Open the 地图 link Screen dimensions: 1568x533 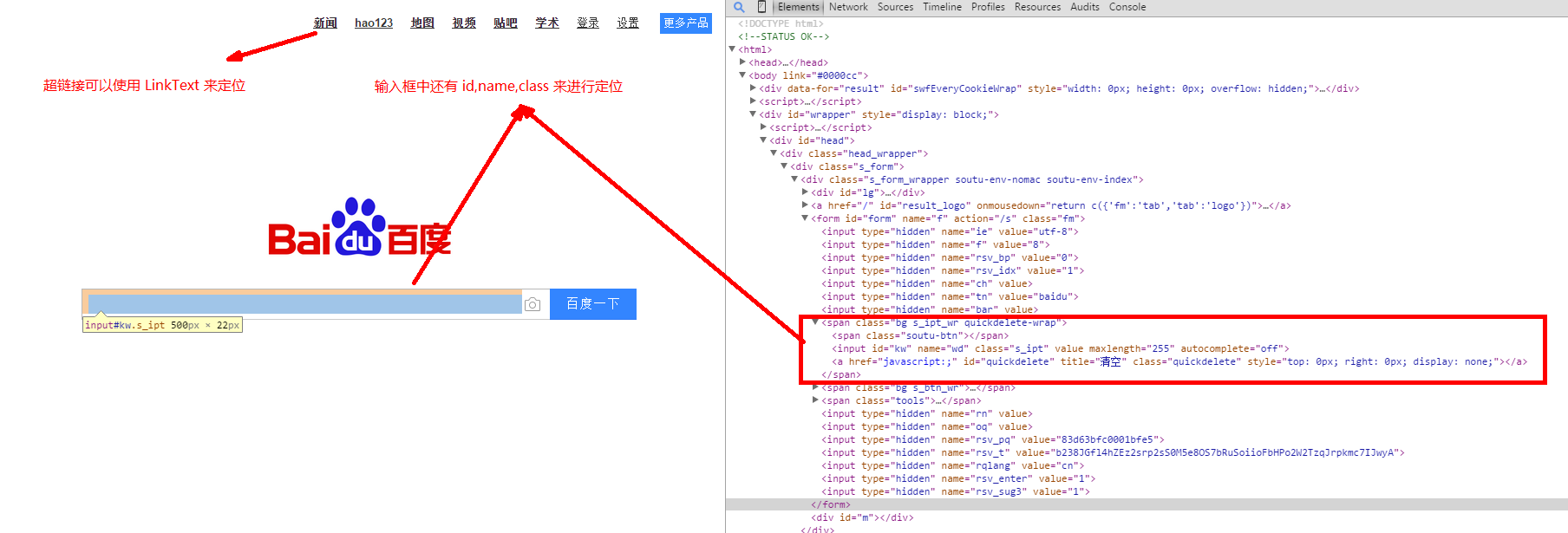pyautogui.click(x=422, y=23)
